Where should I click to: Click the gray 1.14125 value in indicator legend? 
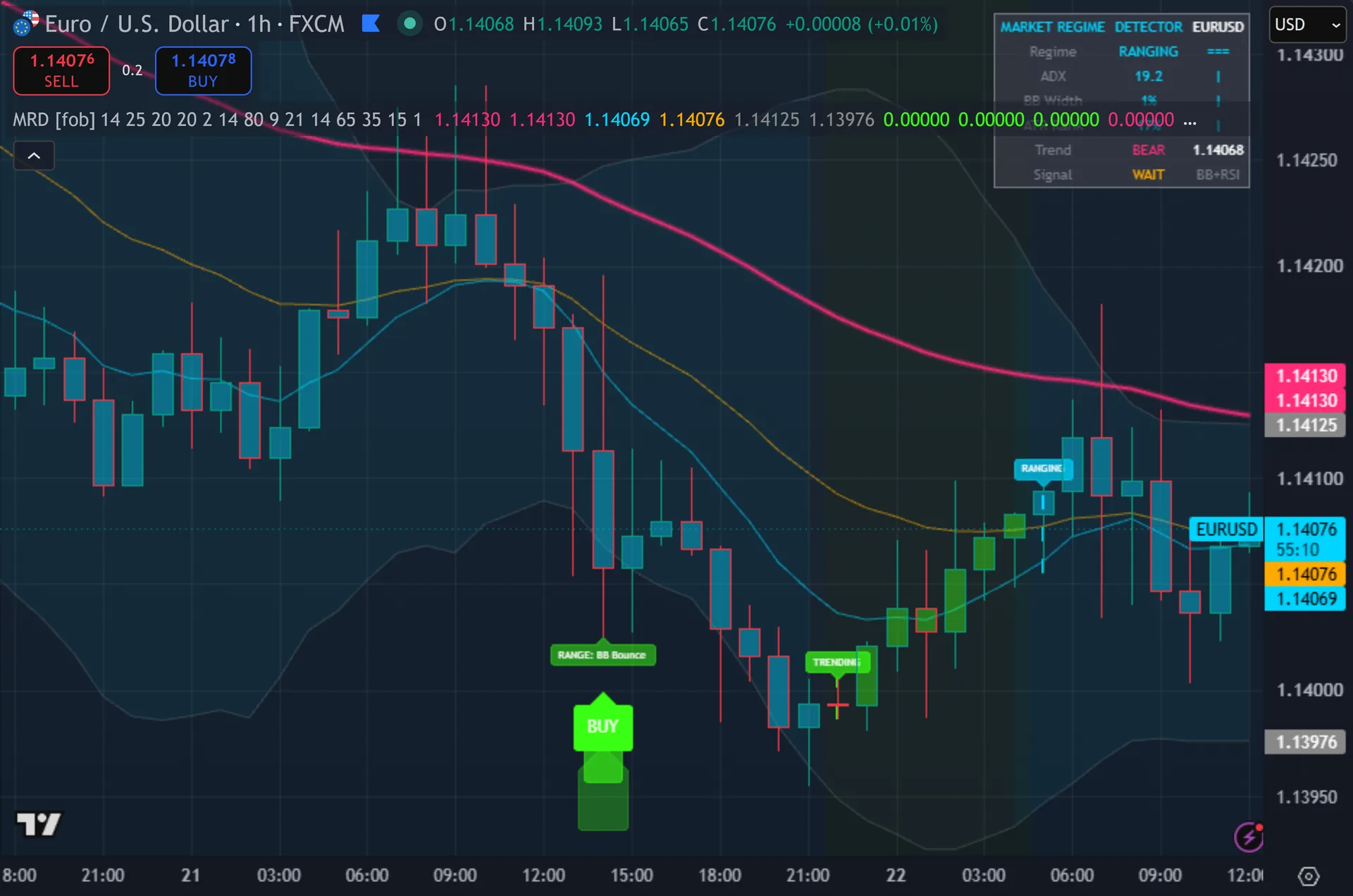(767, 120)
